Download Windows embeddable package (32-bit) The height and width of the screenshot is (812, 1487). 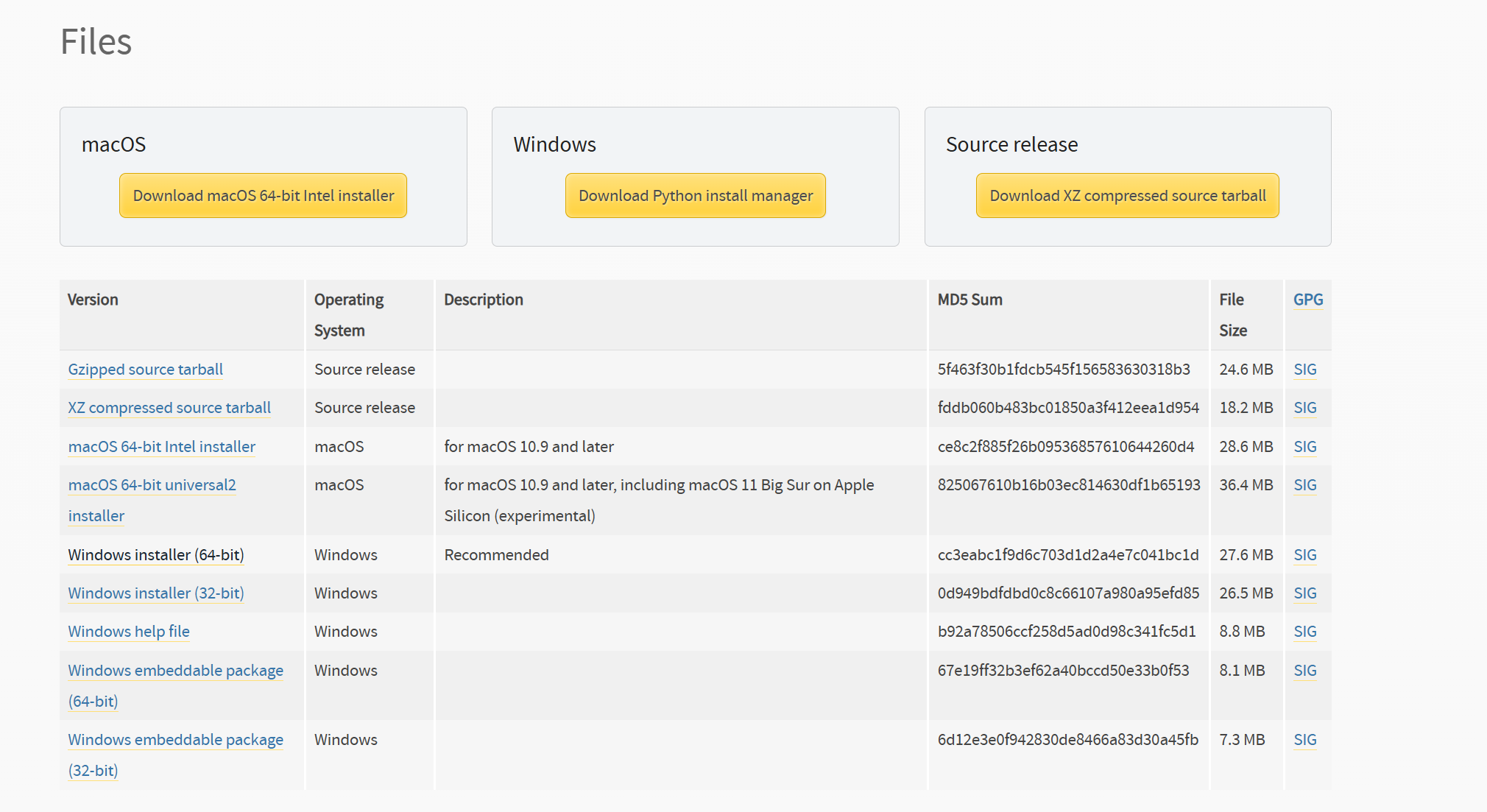click(175, 740)
